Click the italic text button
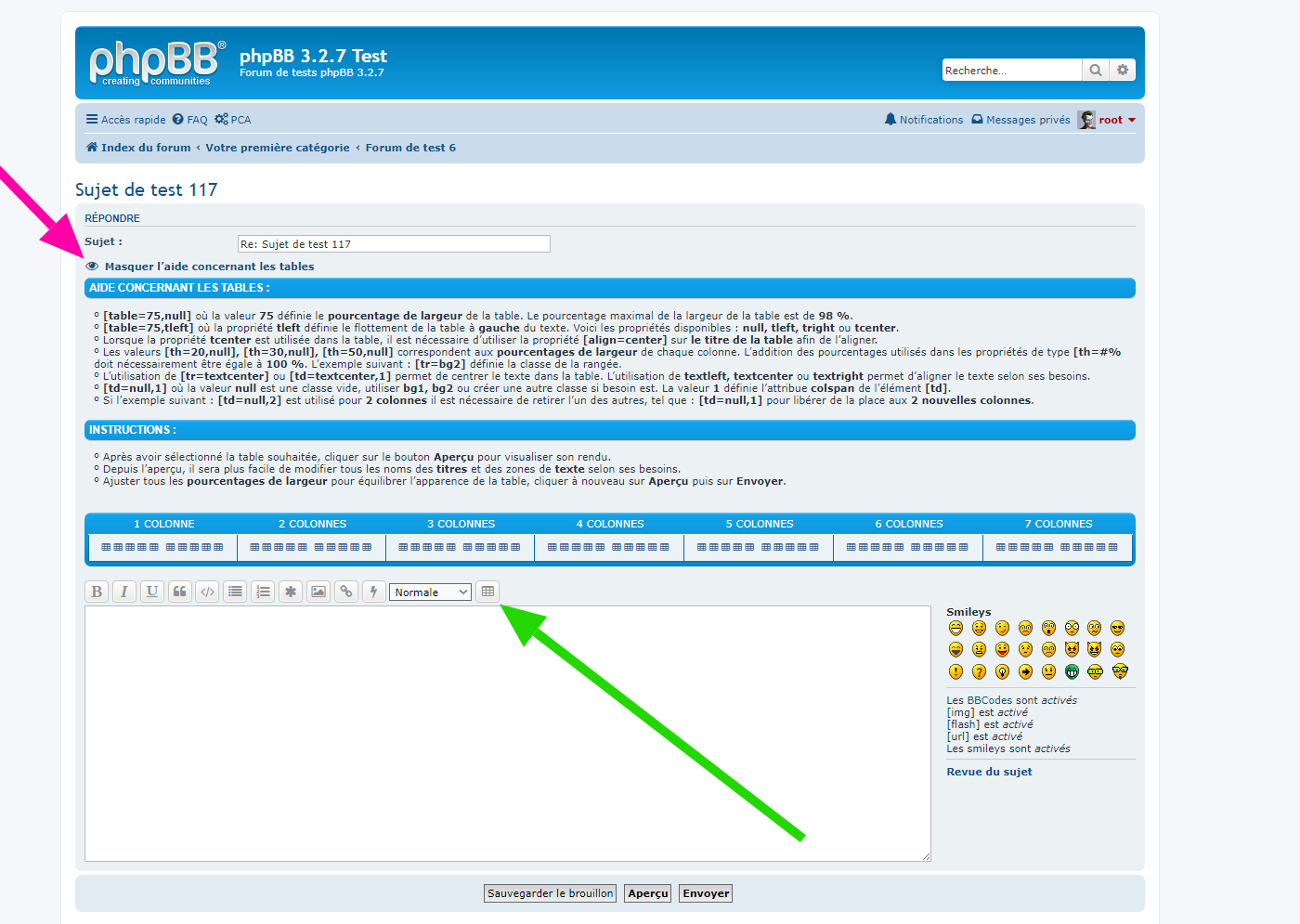 pos(124,592)
